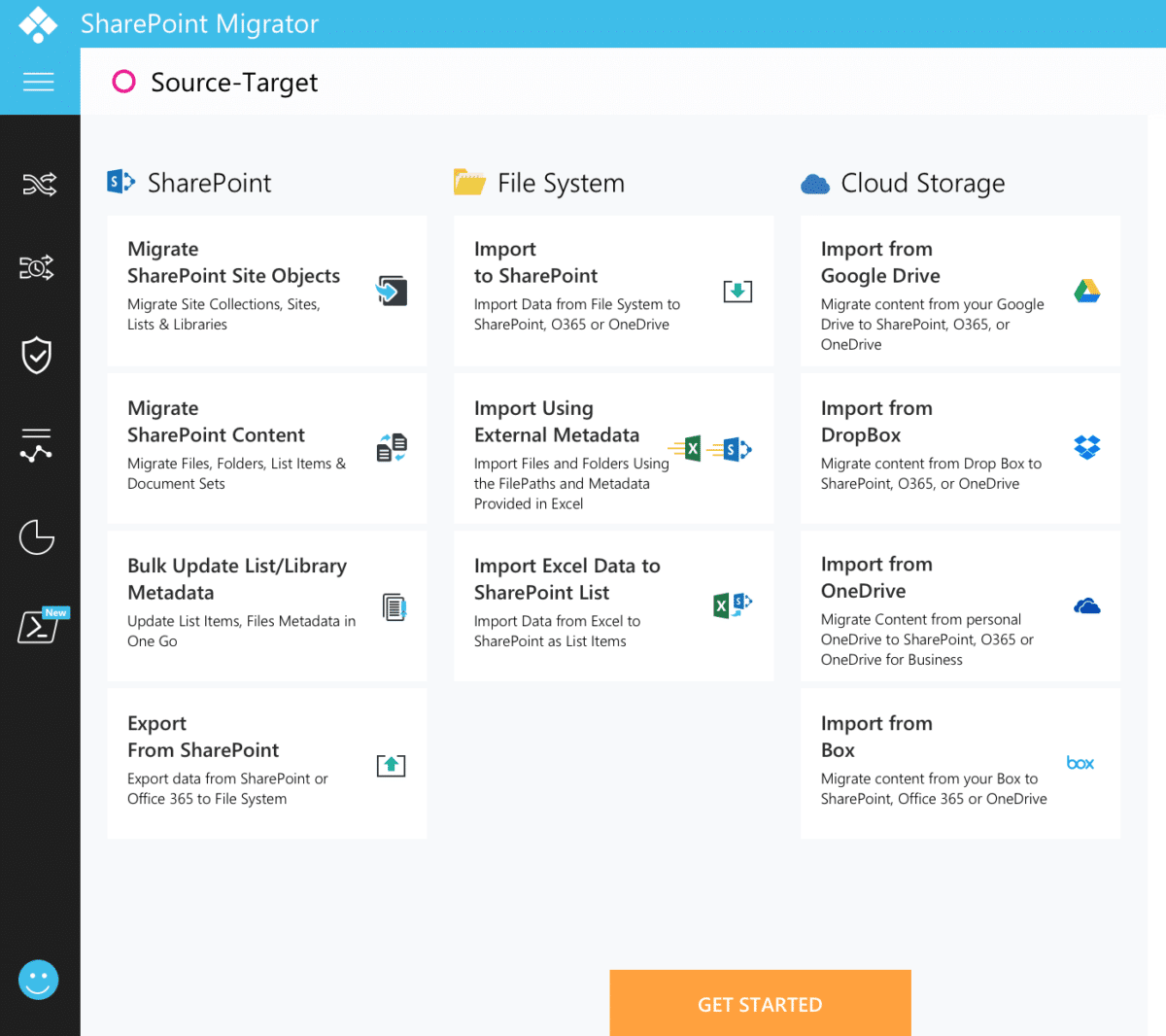
Task: Click the Google Drive icon
Action: point(1086,291)
